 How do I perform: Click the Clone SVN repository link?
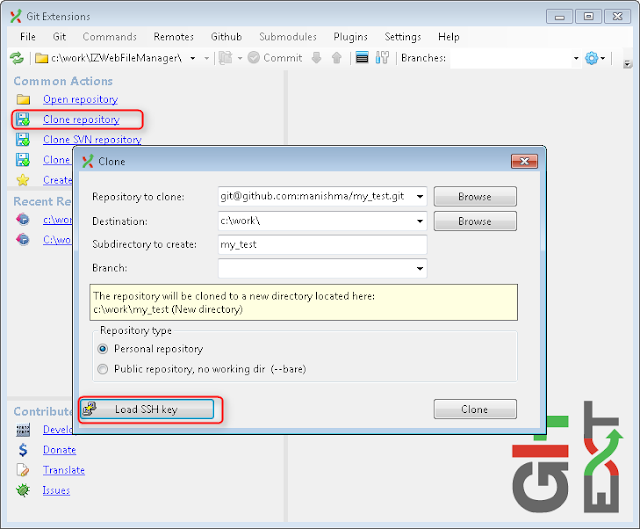click(92, 139)
